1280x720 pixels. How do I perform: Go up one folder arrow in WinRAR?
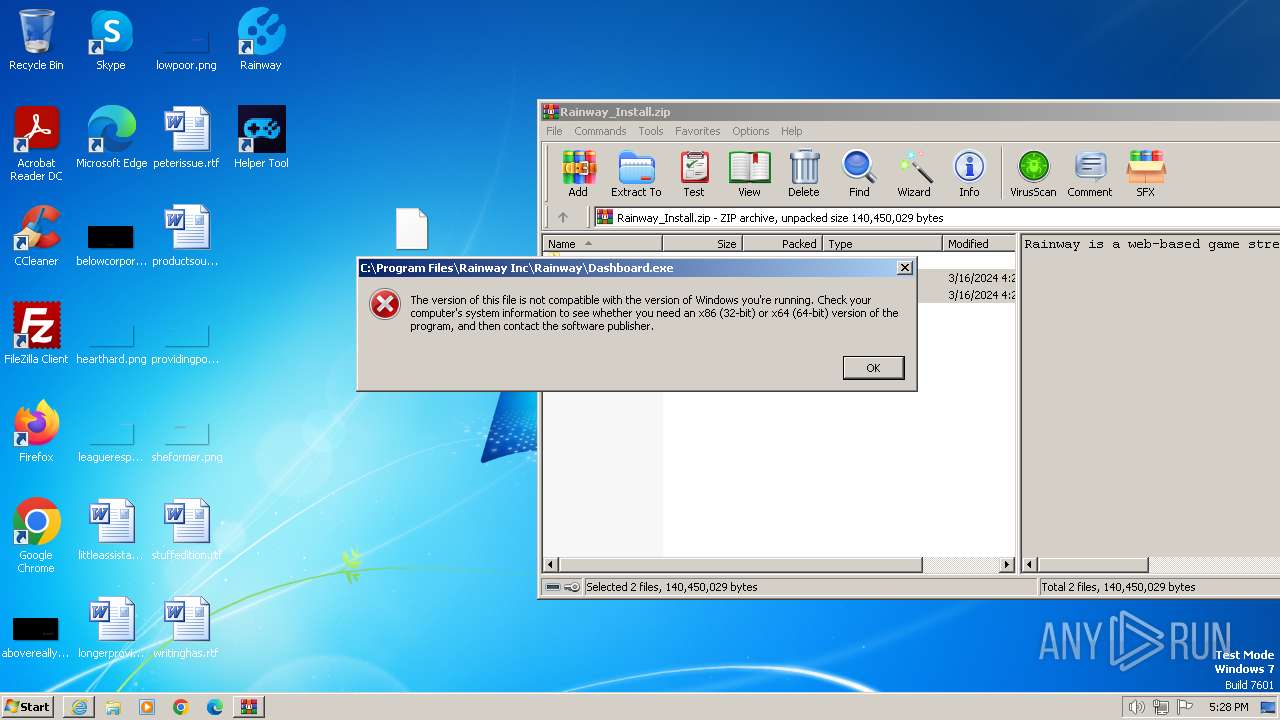point(563,217)
